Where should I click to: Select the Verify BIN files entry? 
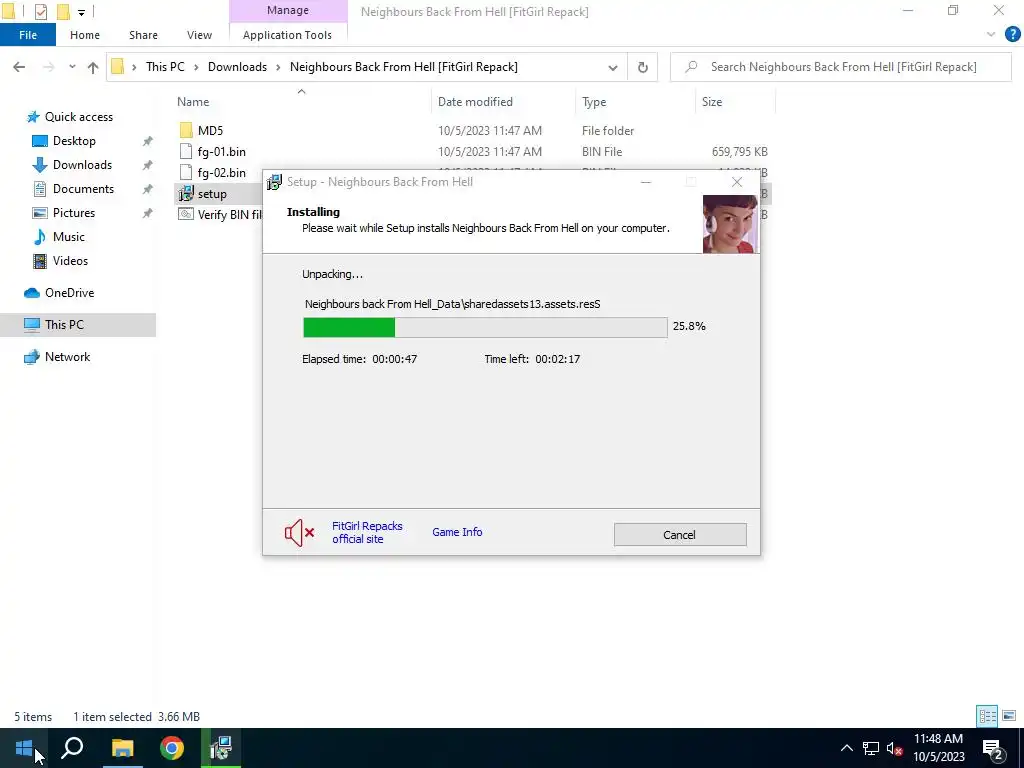(x=220, y=215)
